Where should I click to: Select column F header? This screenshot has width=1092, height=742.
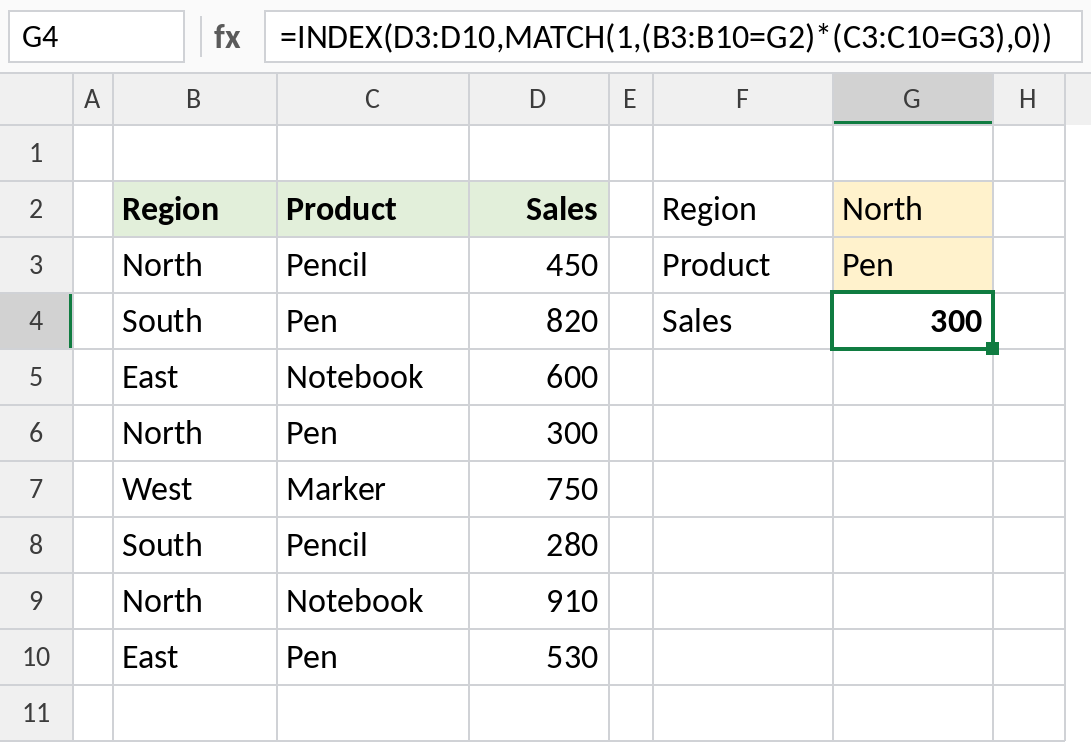click(742, 100)
